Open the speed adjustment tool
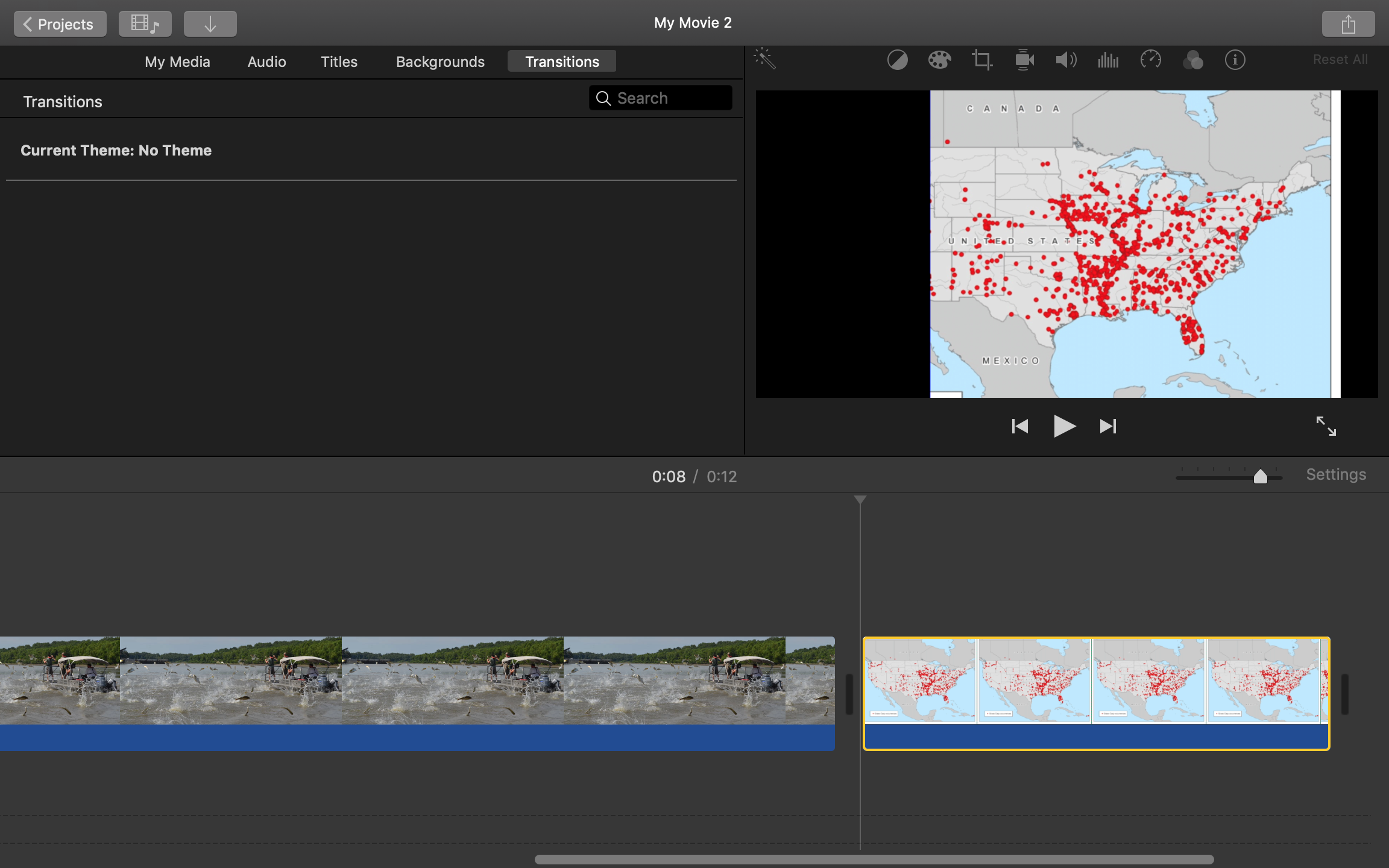Image resolution: width=1389 pixels, height=868 pixels. tap(1150, 60)
